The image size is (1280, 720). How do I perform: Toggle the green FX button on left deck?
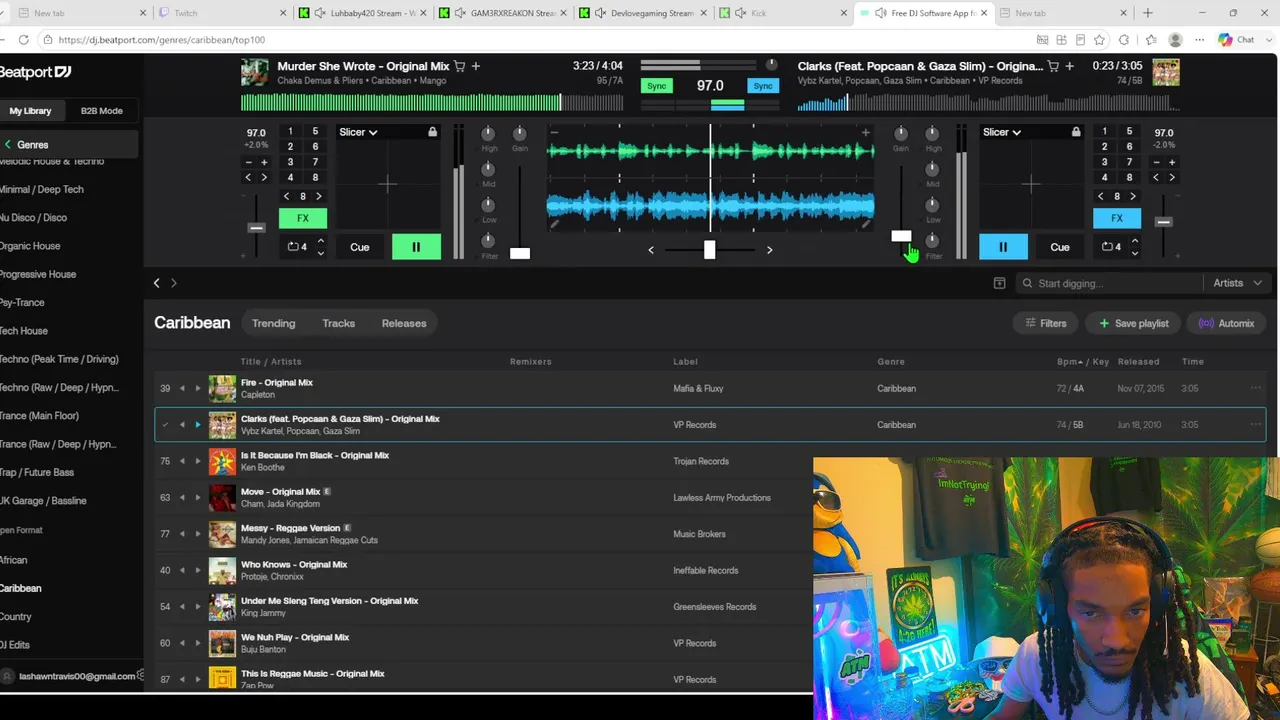(303, 218)
